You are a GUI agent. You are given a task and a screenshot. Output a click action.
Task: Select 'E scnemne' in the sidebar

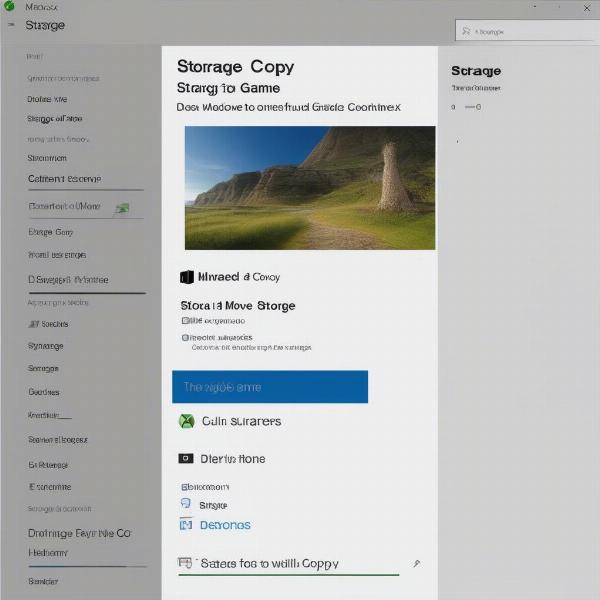50,487
